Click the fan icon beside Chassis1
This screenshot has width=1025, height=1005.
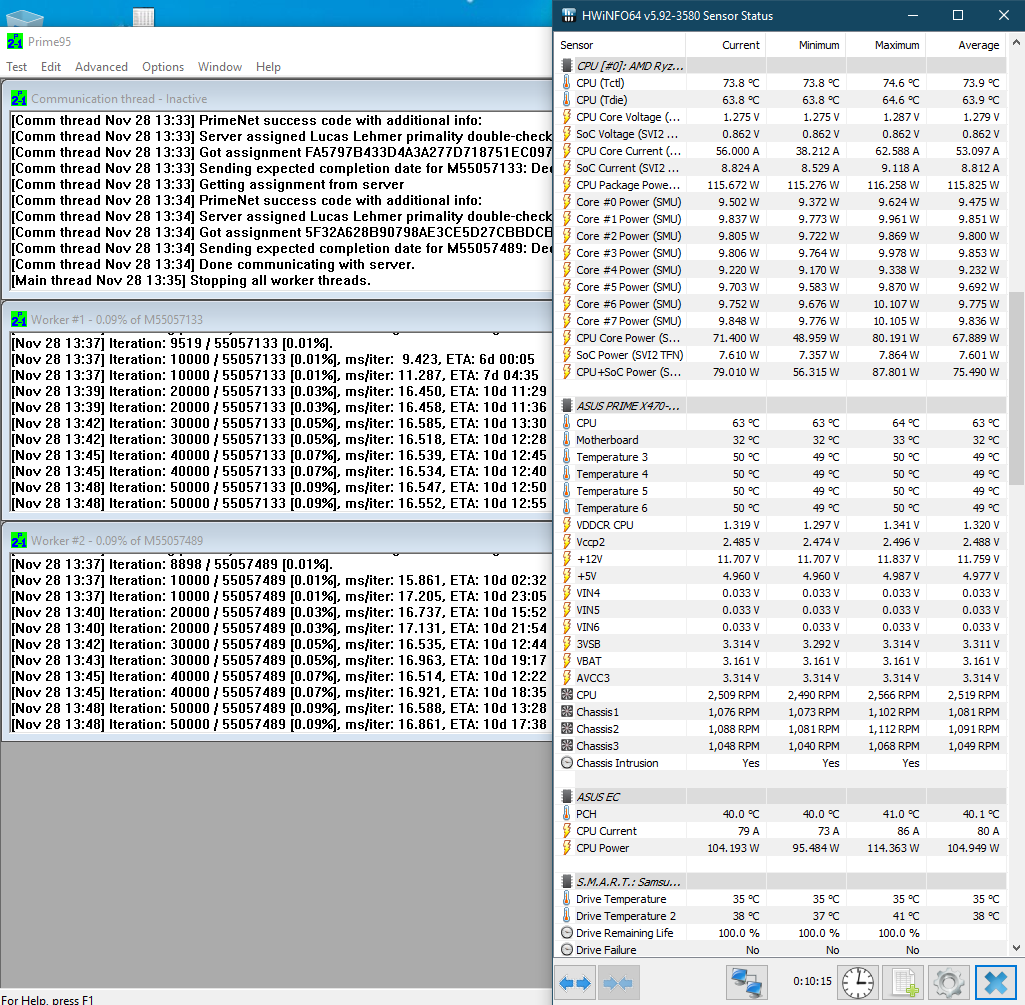pos(566,712)
